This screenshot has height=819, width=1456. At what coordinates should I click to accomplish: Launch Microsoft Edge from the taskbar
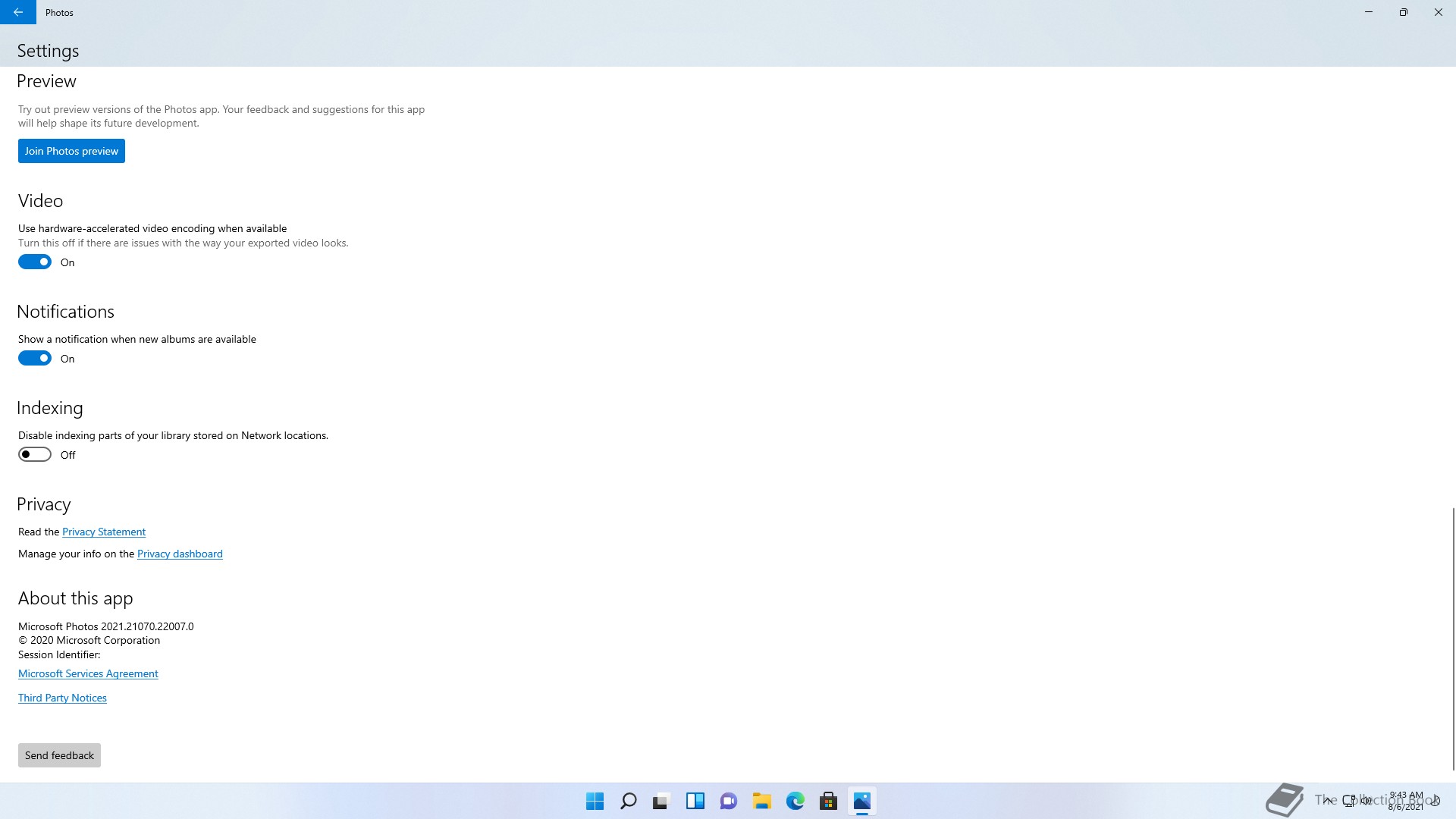(795, 801)
